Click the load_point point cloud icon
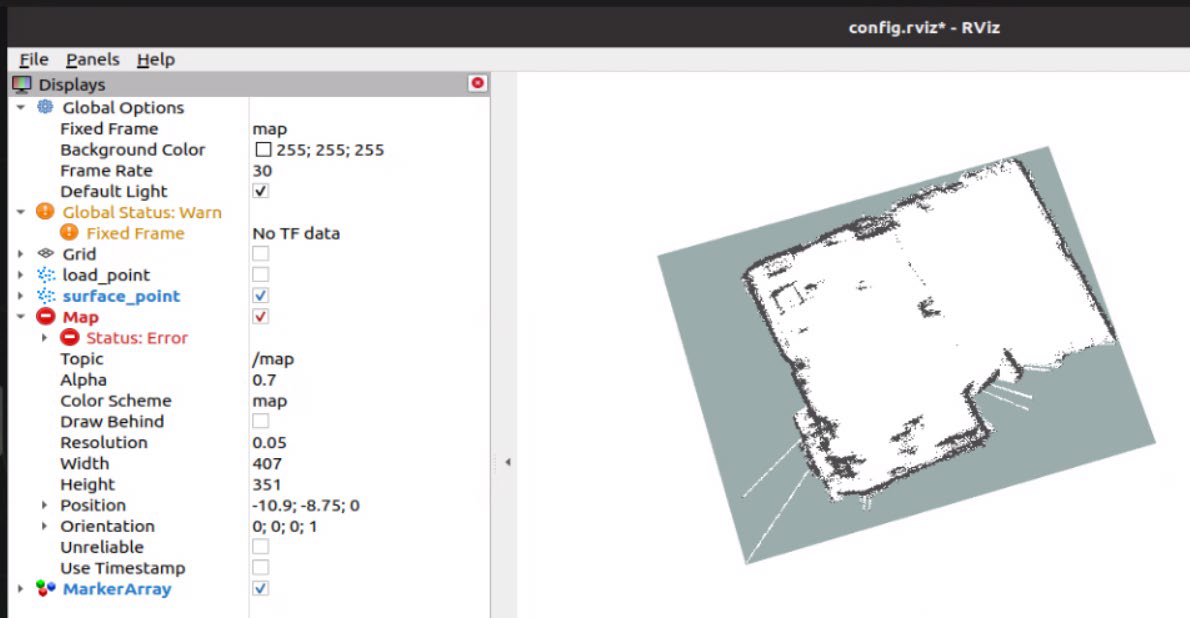Viewport: 1190px width, 618px height. point(46,275)
